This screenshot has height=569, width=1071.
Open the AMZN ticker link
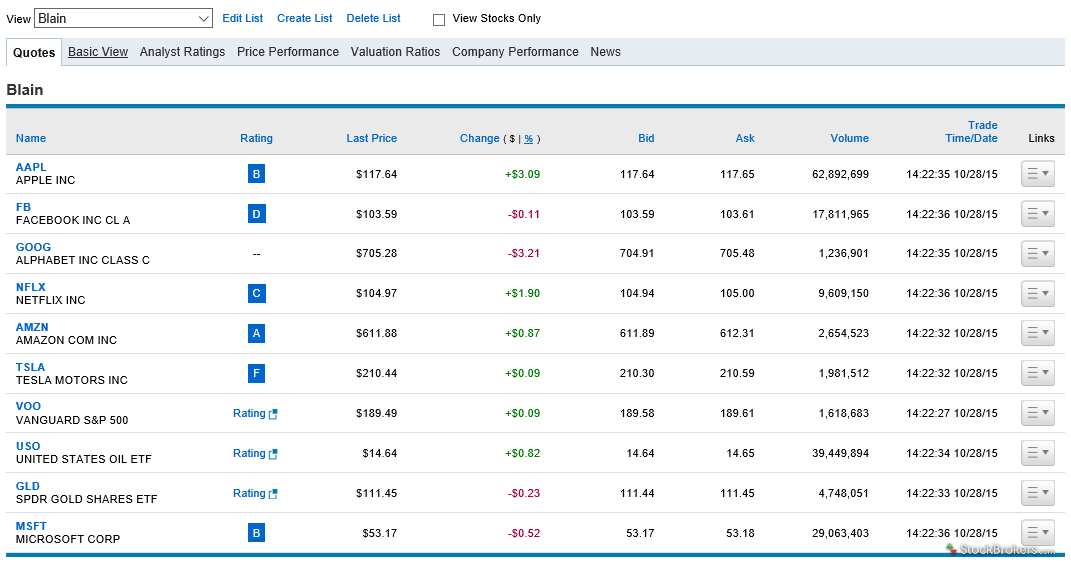[32, 327]
